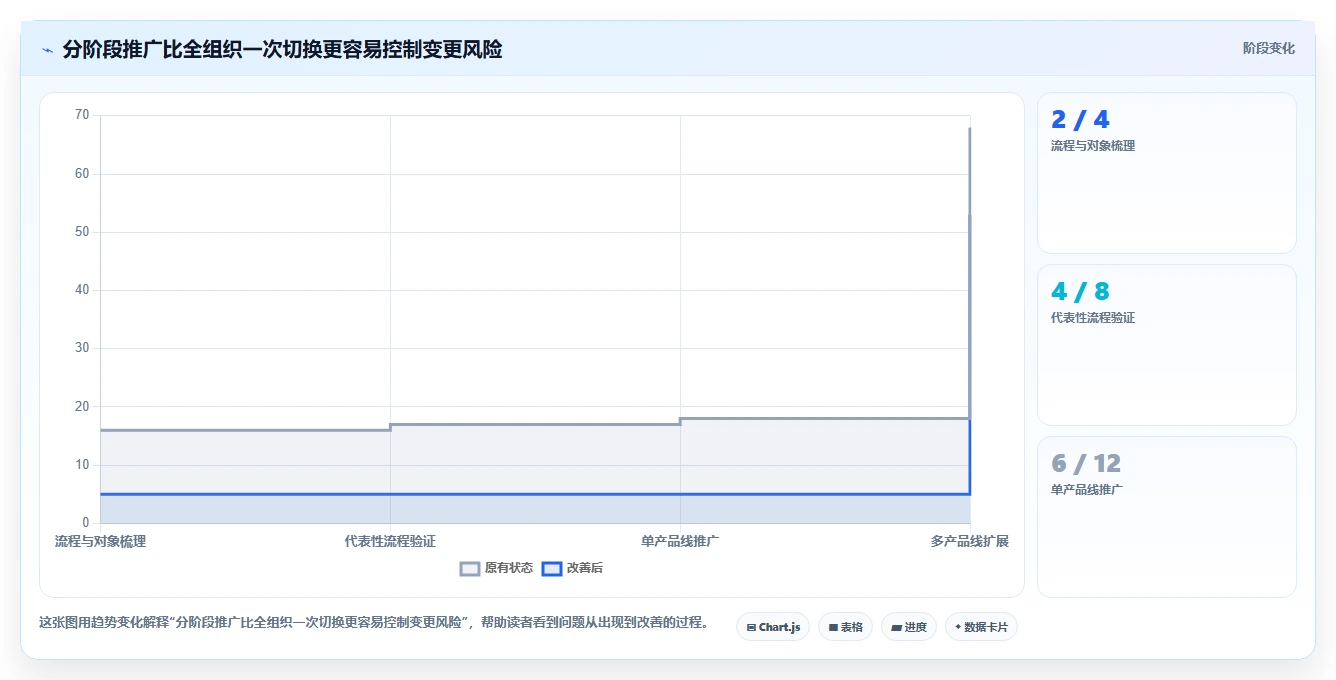Click the 6 / 12 value text
1336x680 pixels.
1086,464
